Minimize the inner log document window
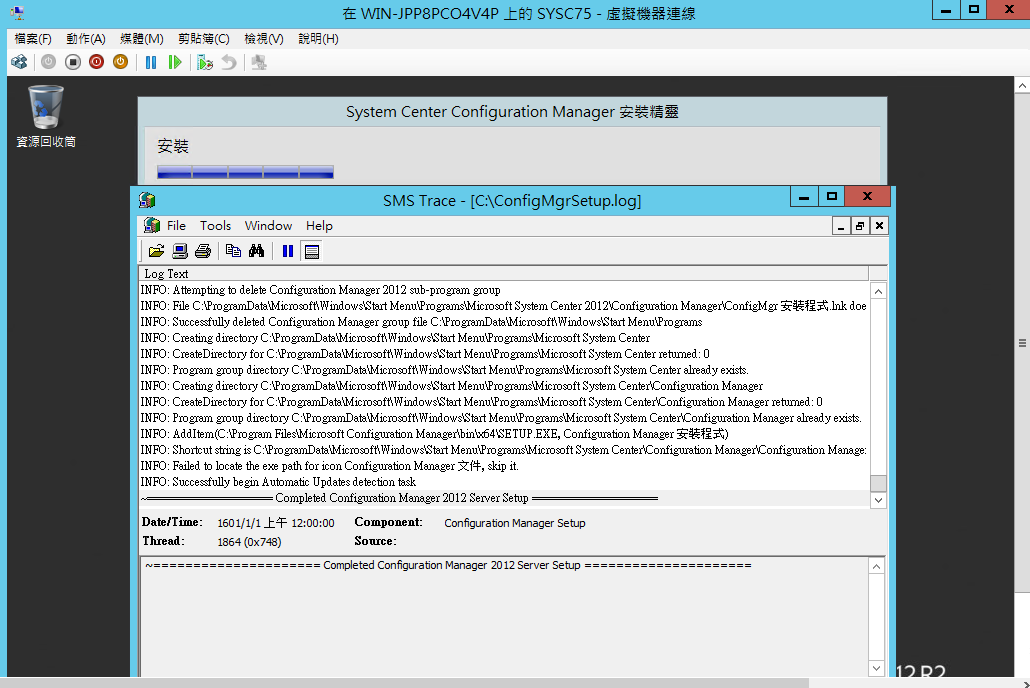Screen dimensions: 1030x688 click(x=841, y=226)
